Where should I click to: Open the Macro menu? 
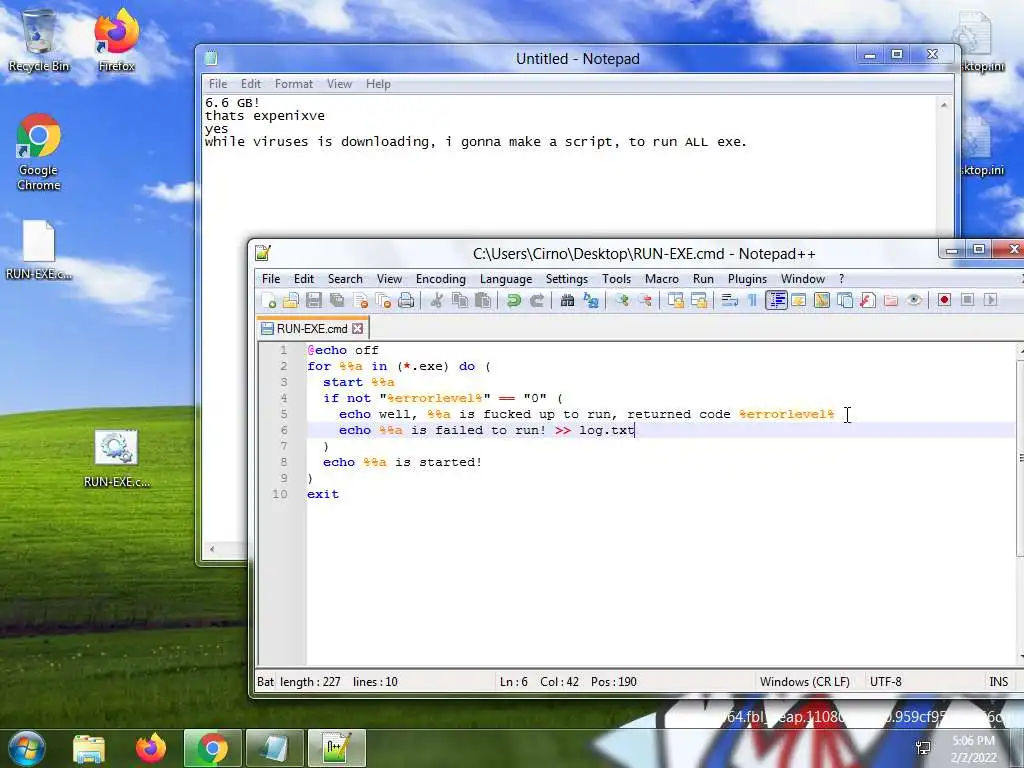662,279
